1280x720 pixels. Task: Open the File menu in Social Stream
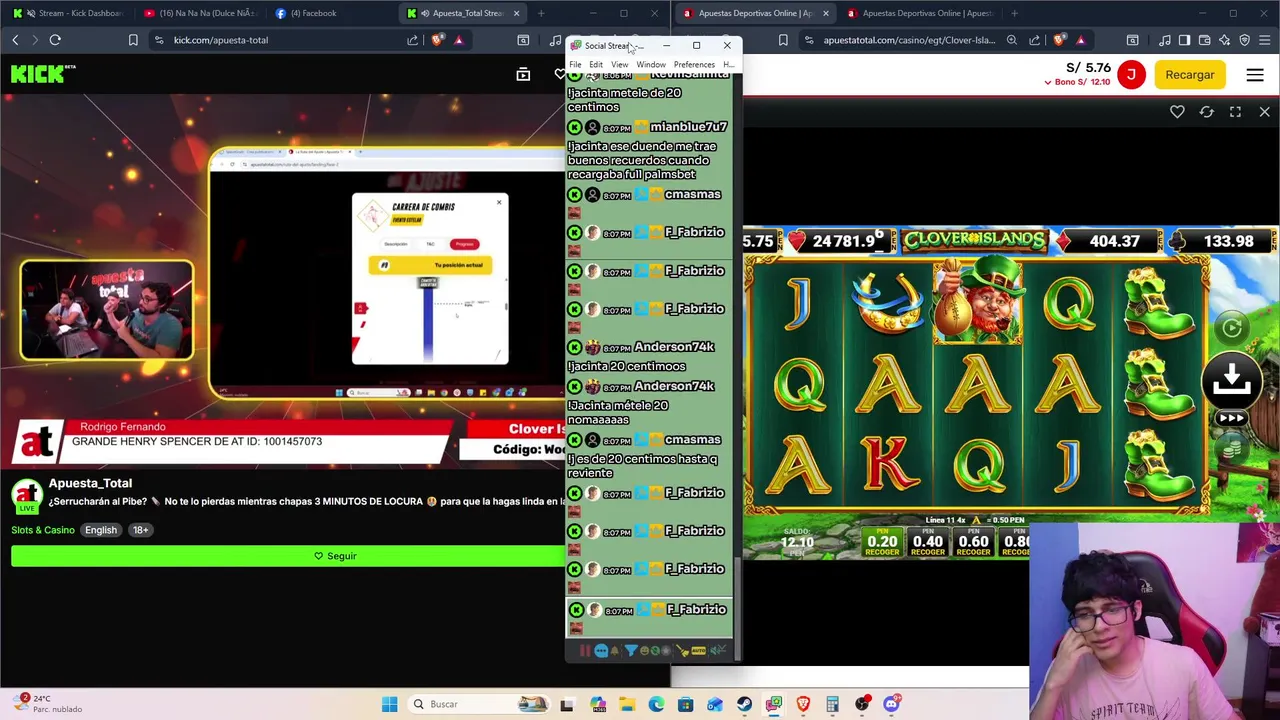click(x=575, y=65)
